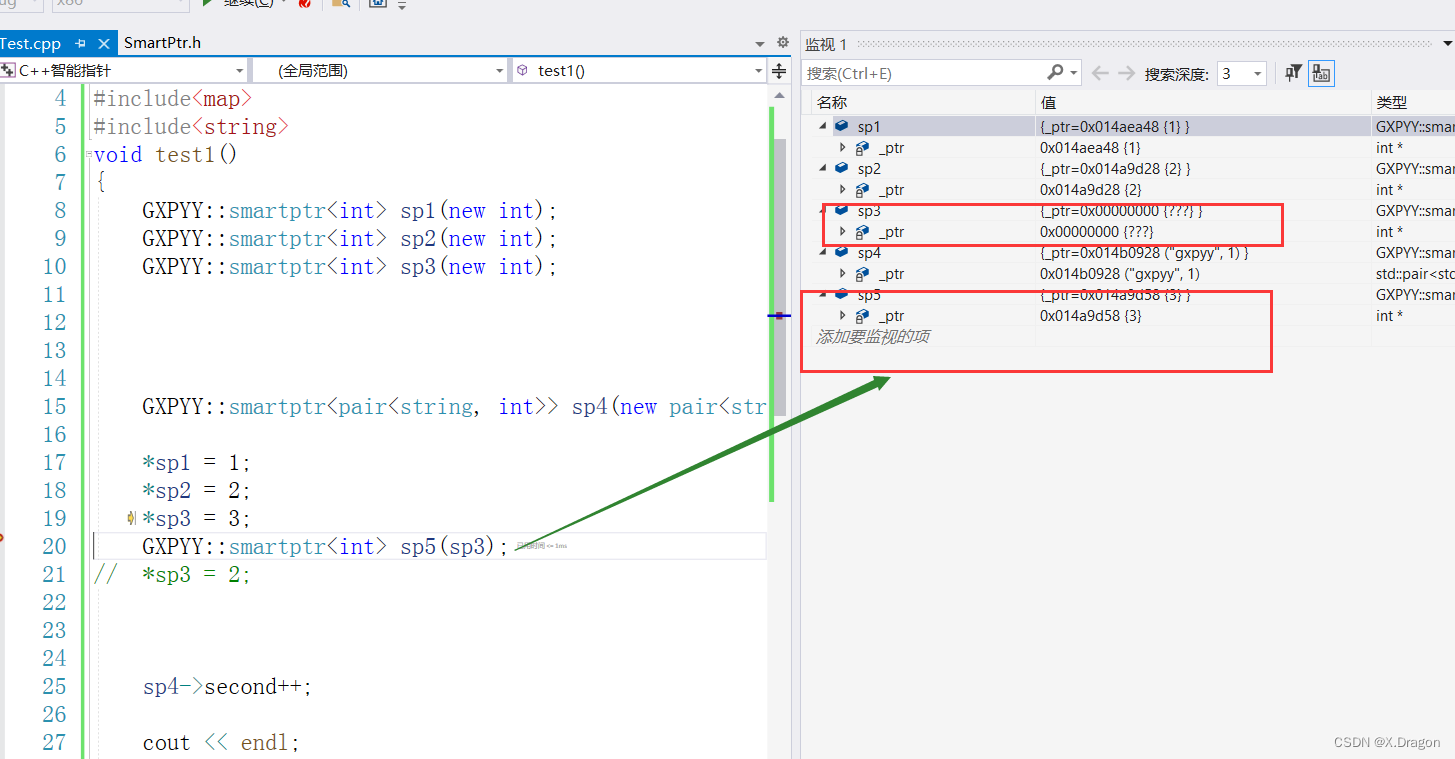
Task: Click the magnifier search icon in watch panel
Action: (x=1055, y=73)
